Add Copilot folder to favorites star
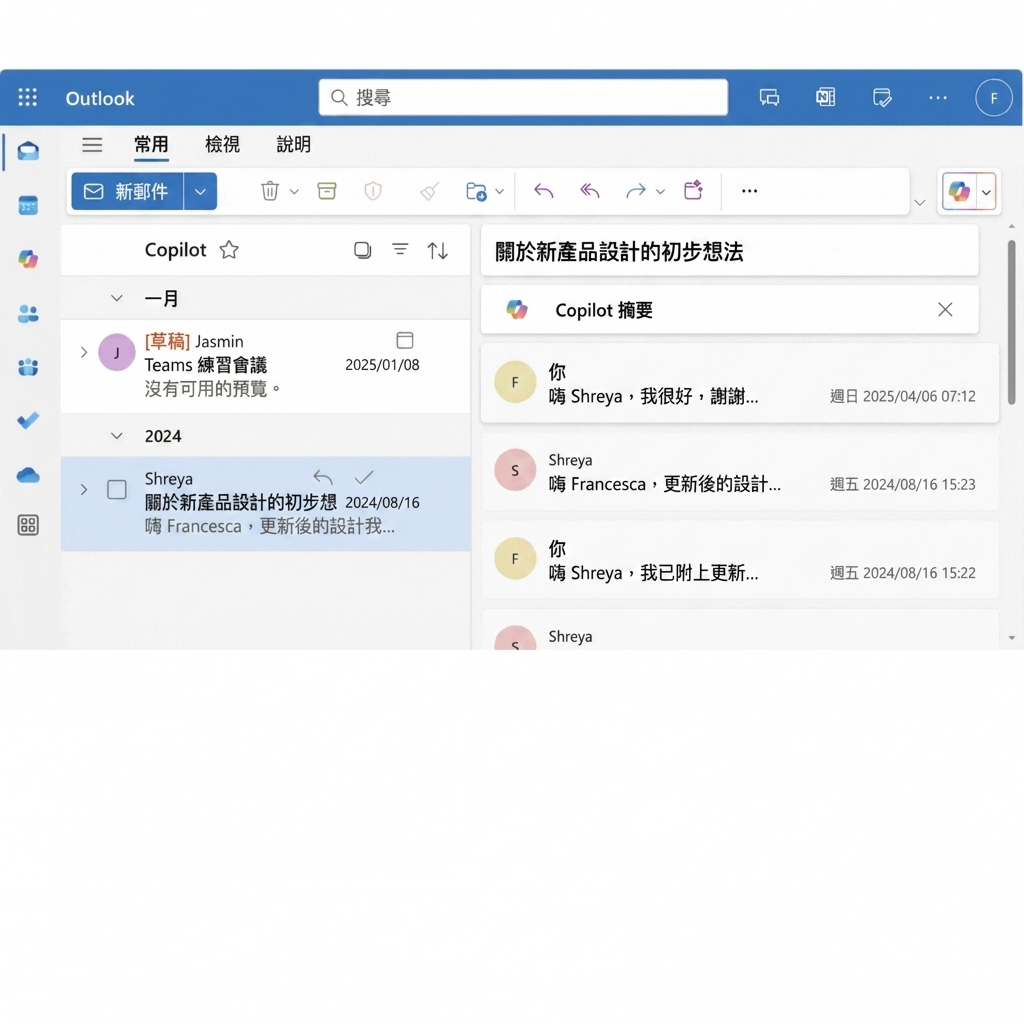The width and height of the screenshot is (1024, 1024). pyautogui.click(x=229, y=249)
